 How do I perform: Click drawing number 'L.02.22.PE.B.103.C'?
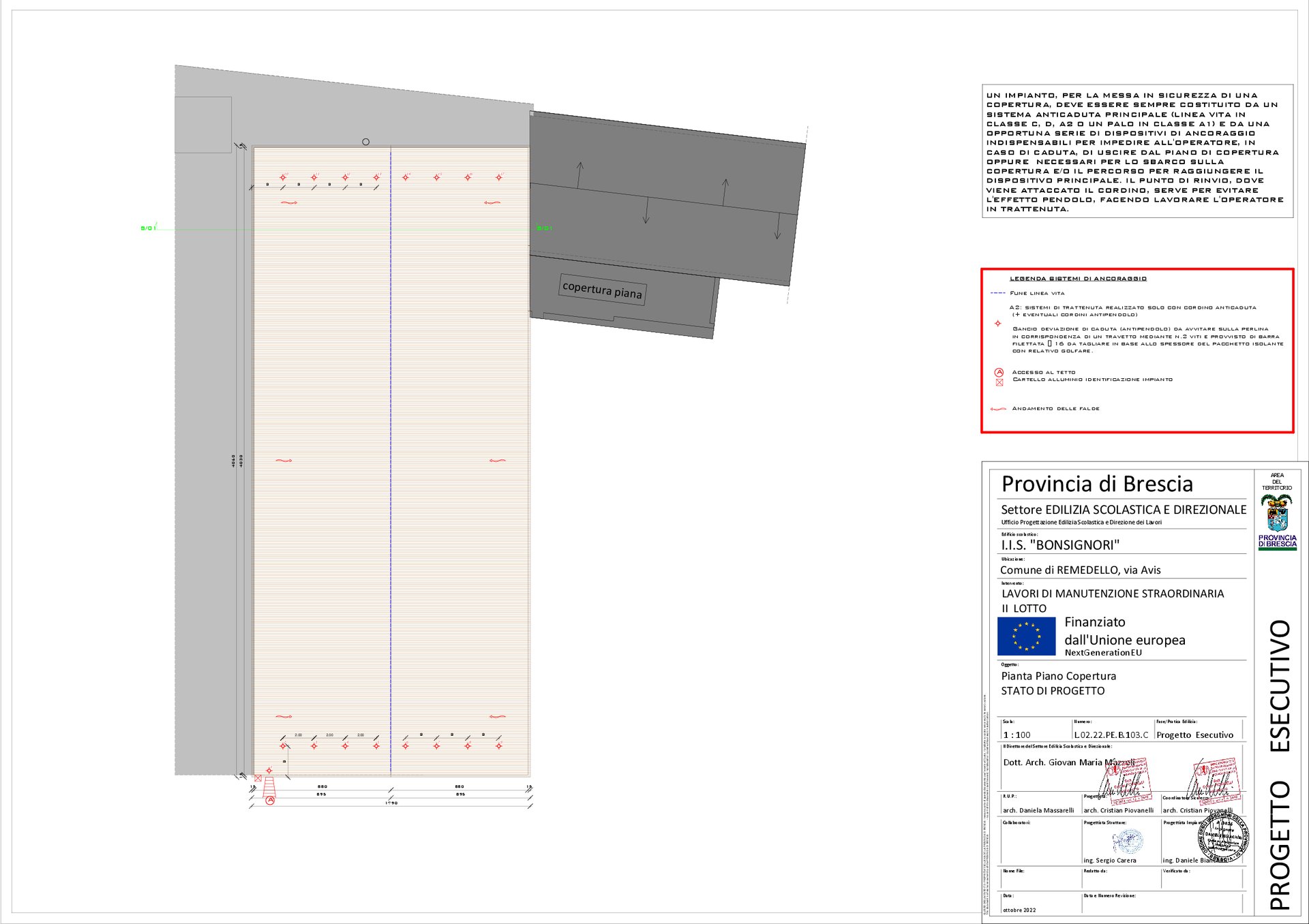(x=1111, y=735)
